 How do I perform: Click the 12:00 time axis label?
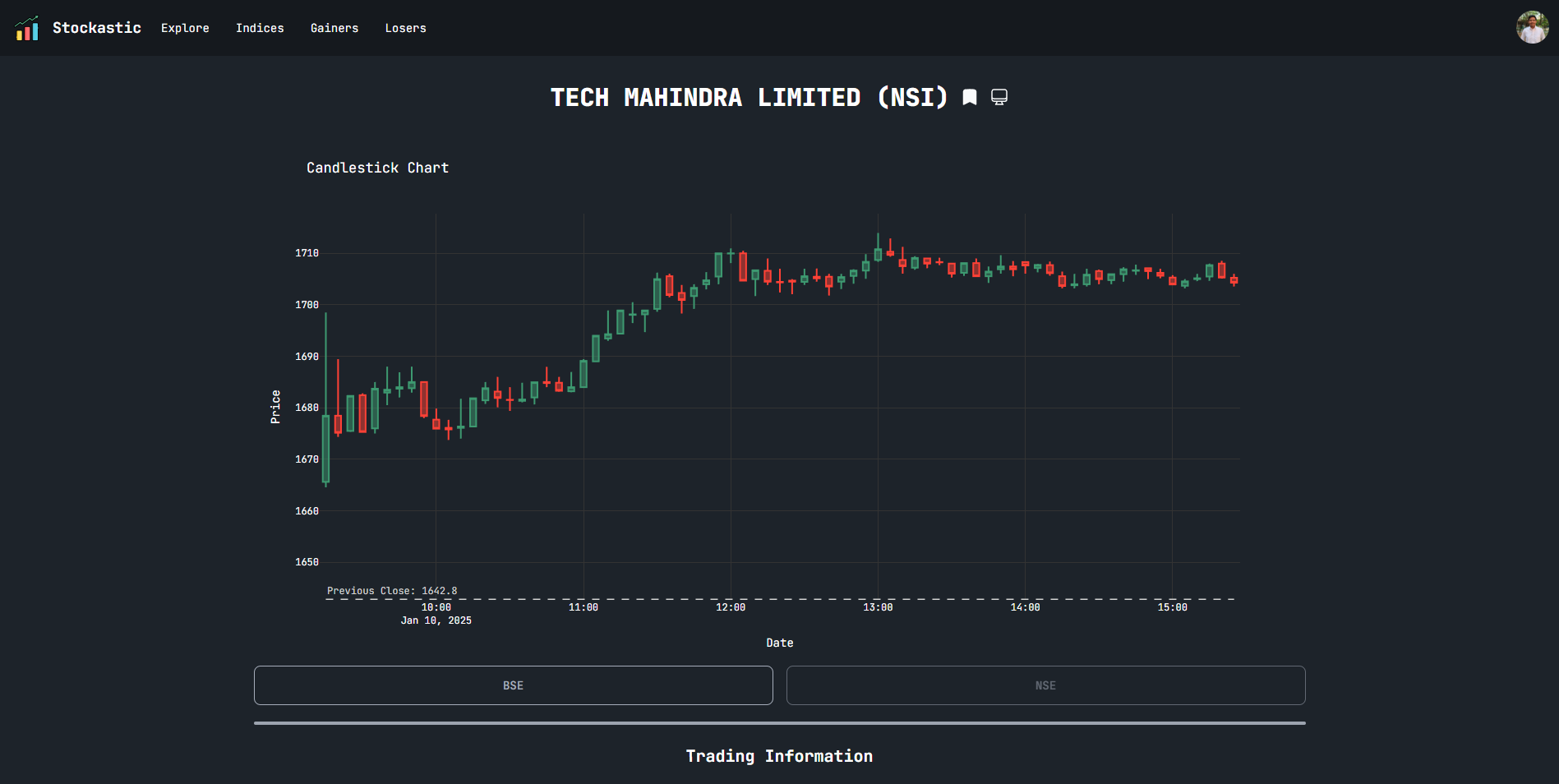click(x=731, y=607)
